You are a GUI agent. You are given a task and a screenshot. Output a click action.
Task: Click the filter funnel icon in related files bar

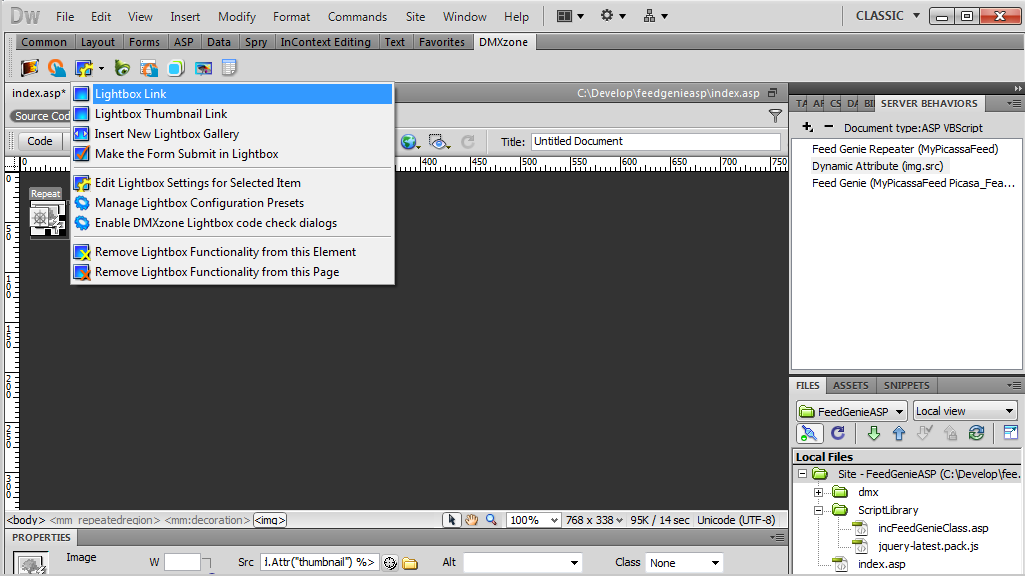[775, 116]
